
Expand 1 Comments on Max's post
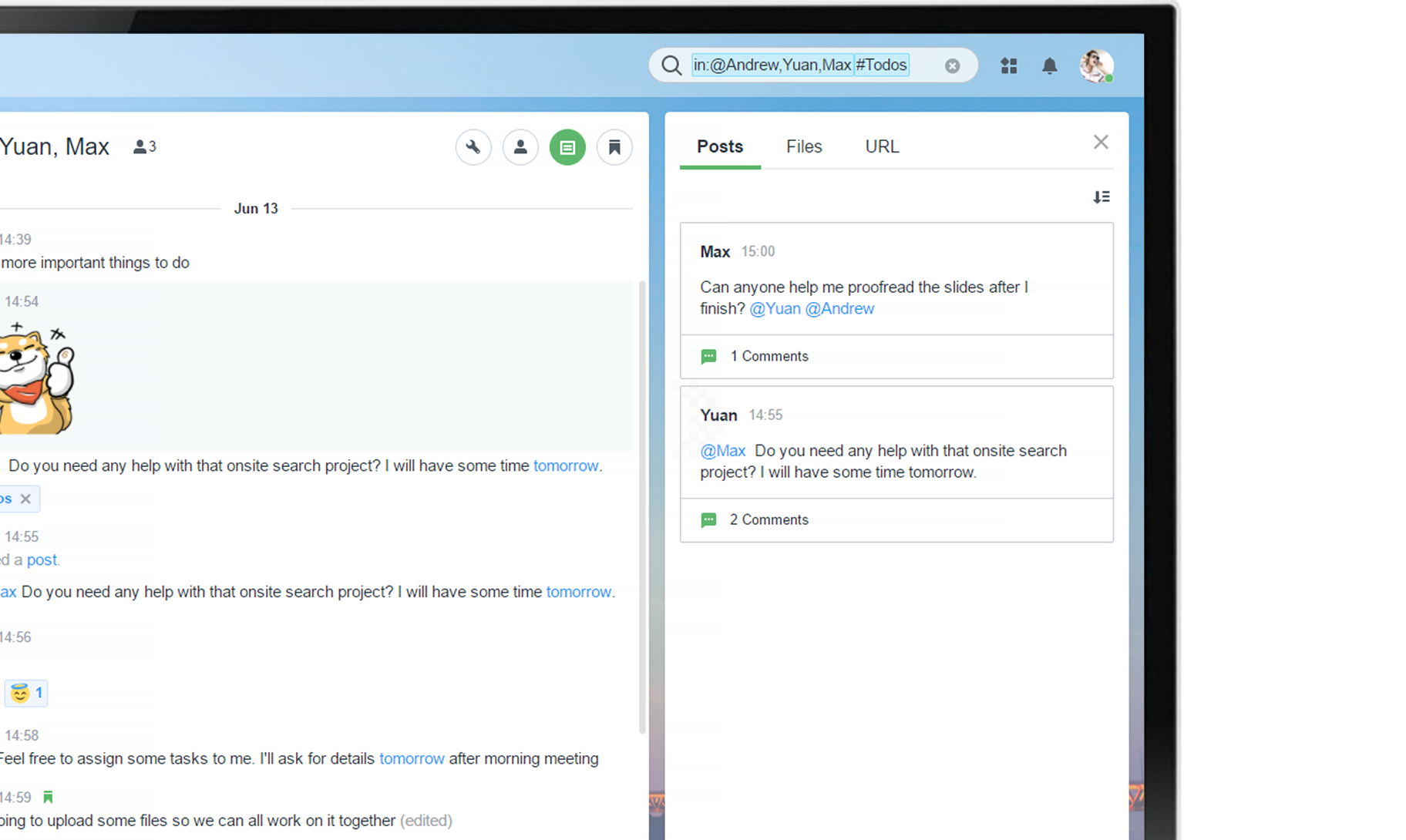click(x=769, y=356)
